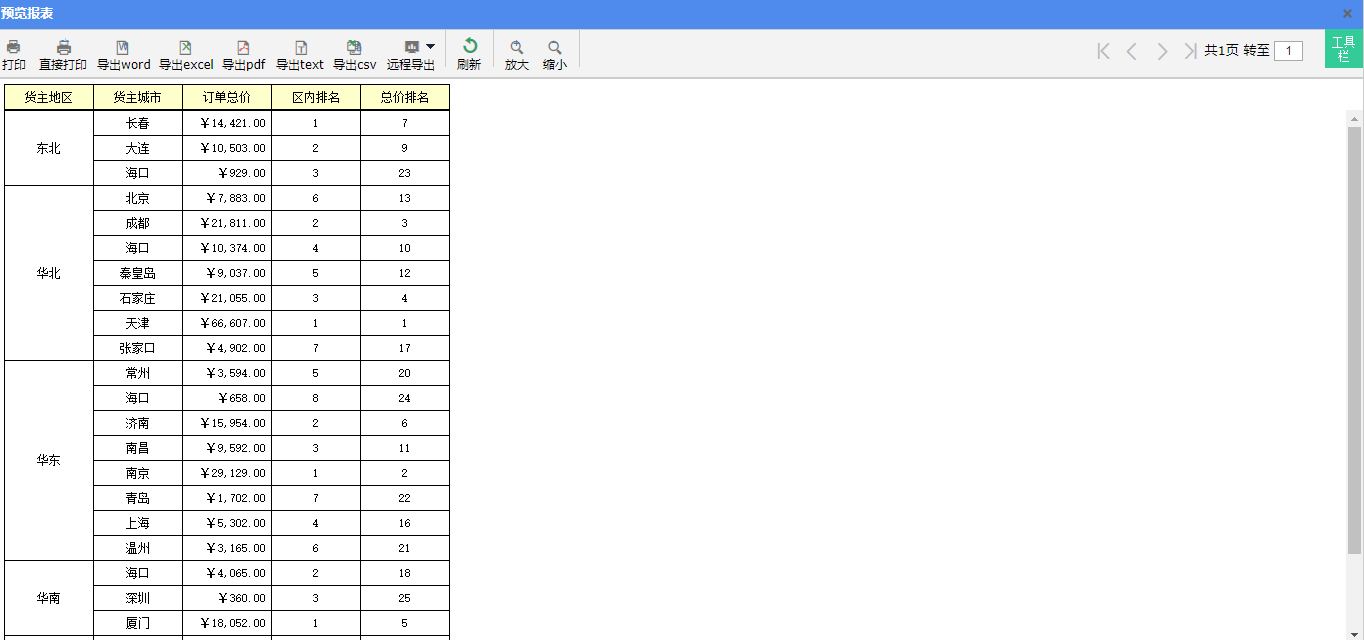Click the ￥15,954.00 price cell
Viewport: 1364px width, 640px height.
pyautogui.click(x=227, y=423)
